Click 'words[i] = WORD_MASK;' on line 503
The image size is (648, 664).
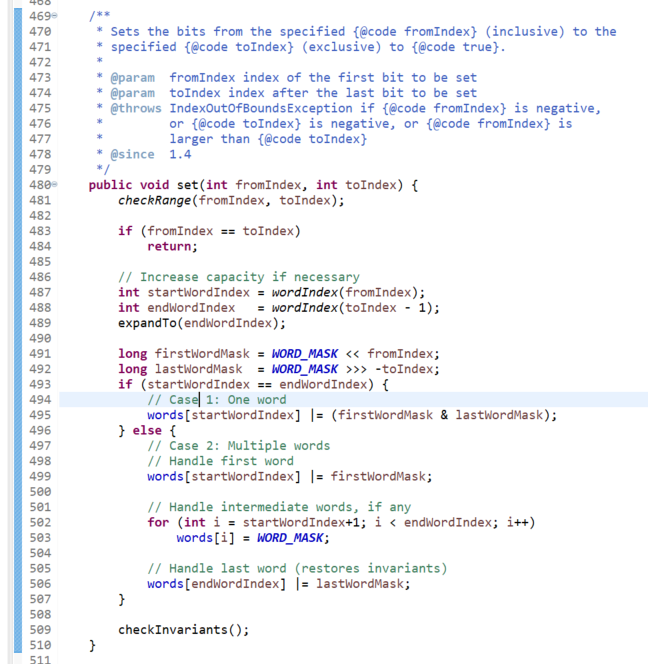point(253,538)
